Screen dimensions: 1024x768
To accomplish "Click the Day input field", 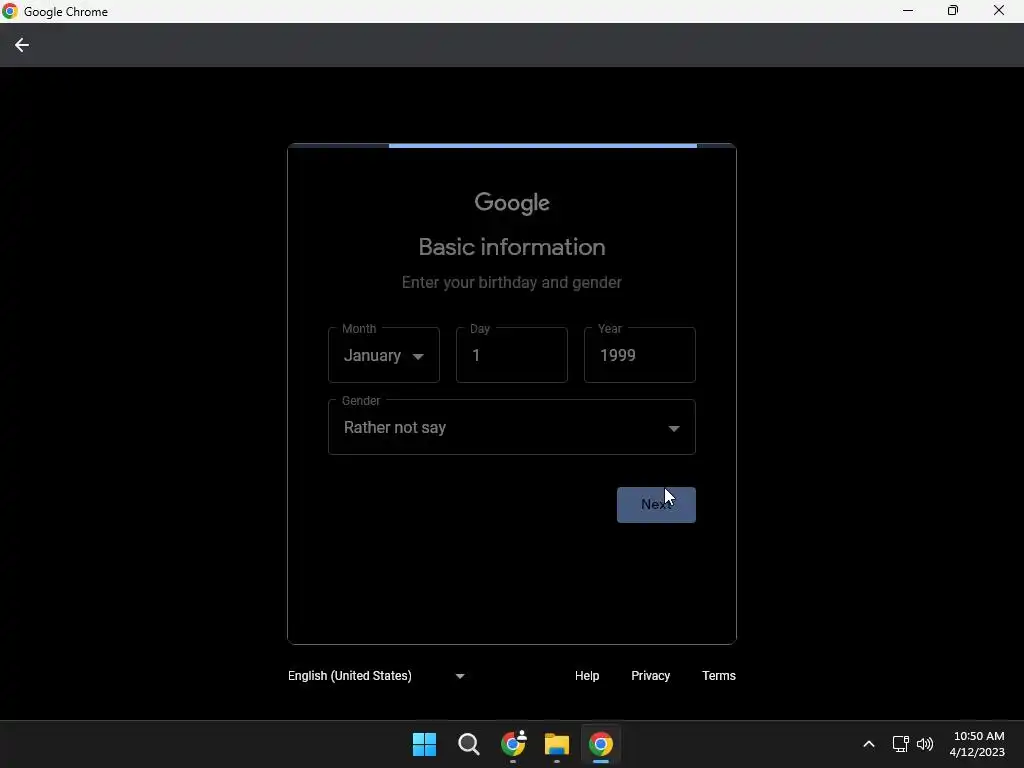I will coord(511,355).
